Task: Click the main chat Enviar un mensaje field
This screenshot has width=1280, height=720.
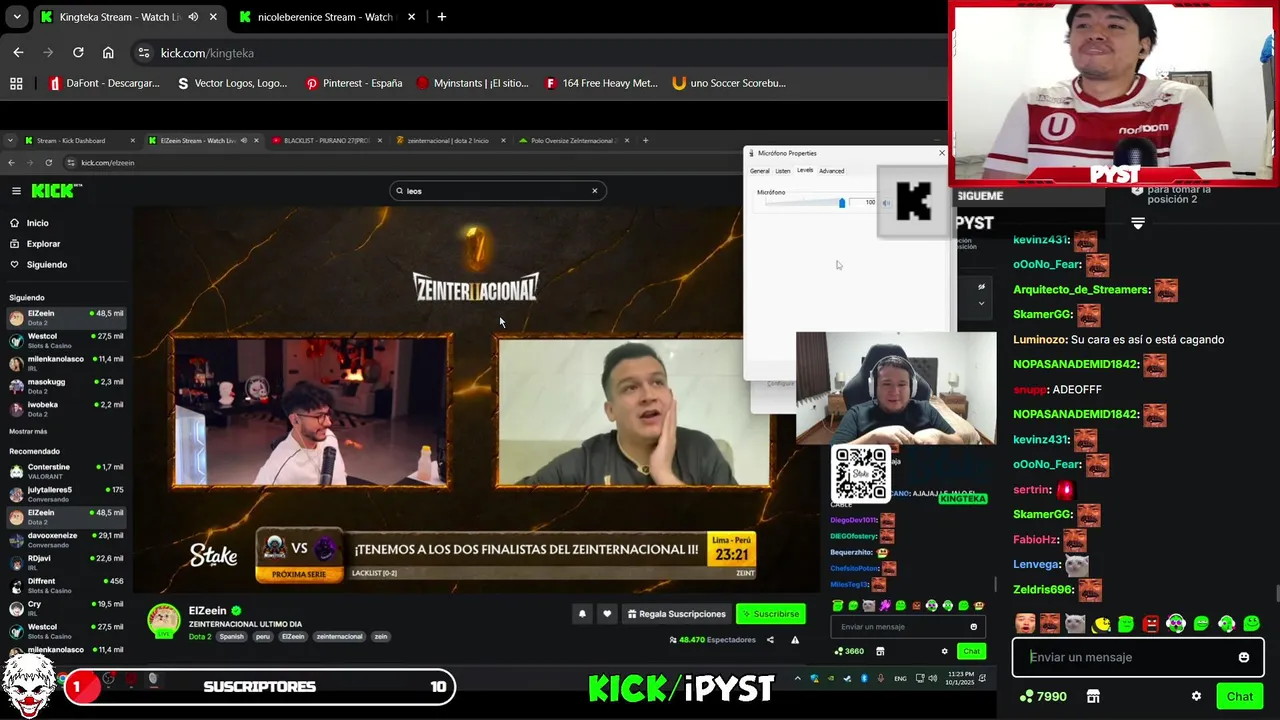Action: [x=1138, y=657]
